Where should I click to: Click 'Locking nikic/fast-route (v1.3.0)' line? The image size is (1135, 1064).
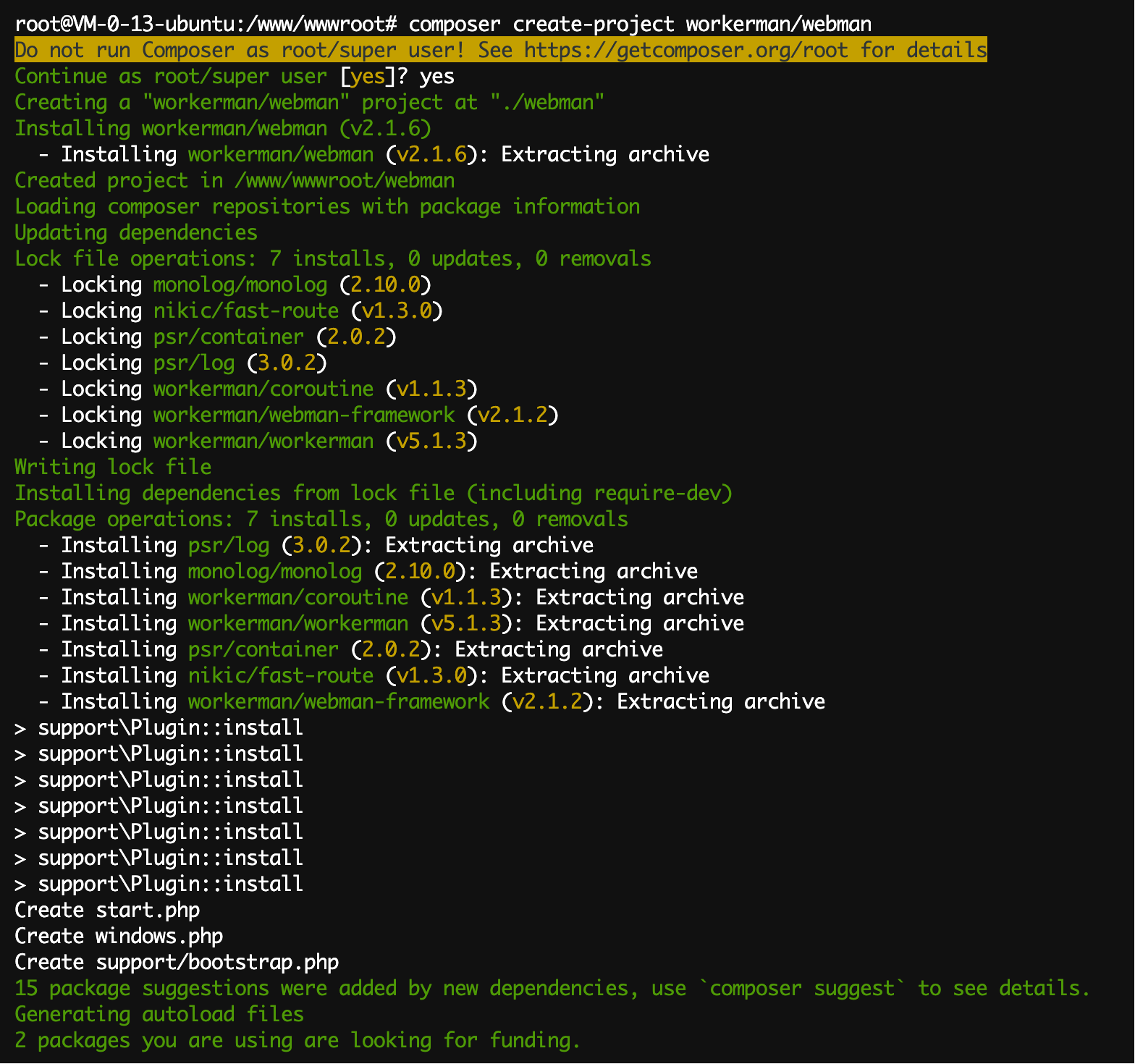240,311
